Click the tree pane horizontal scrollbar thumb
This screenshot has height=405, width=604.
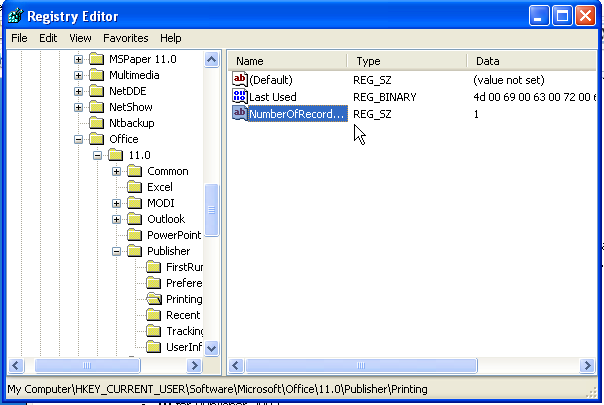(x=87, y=365)
